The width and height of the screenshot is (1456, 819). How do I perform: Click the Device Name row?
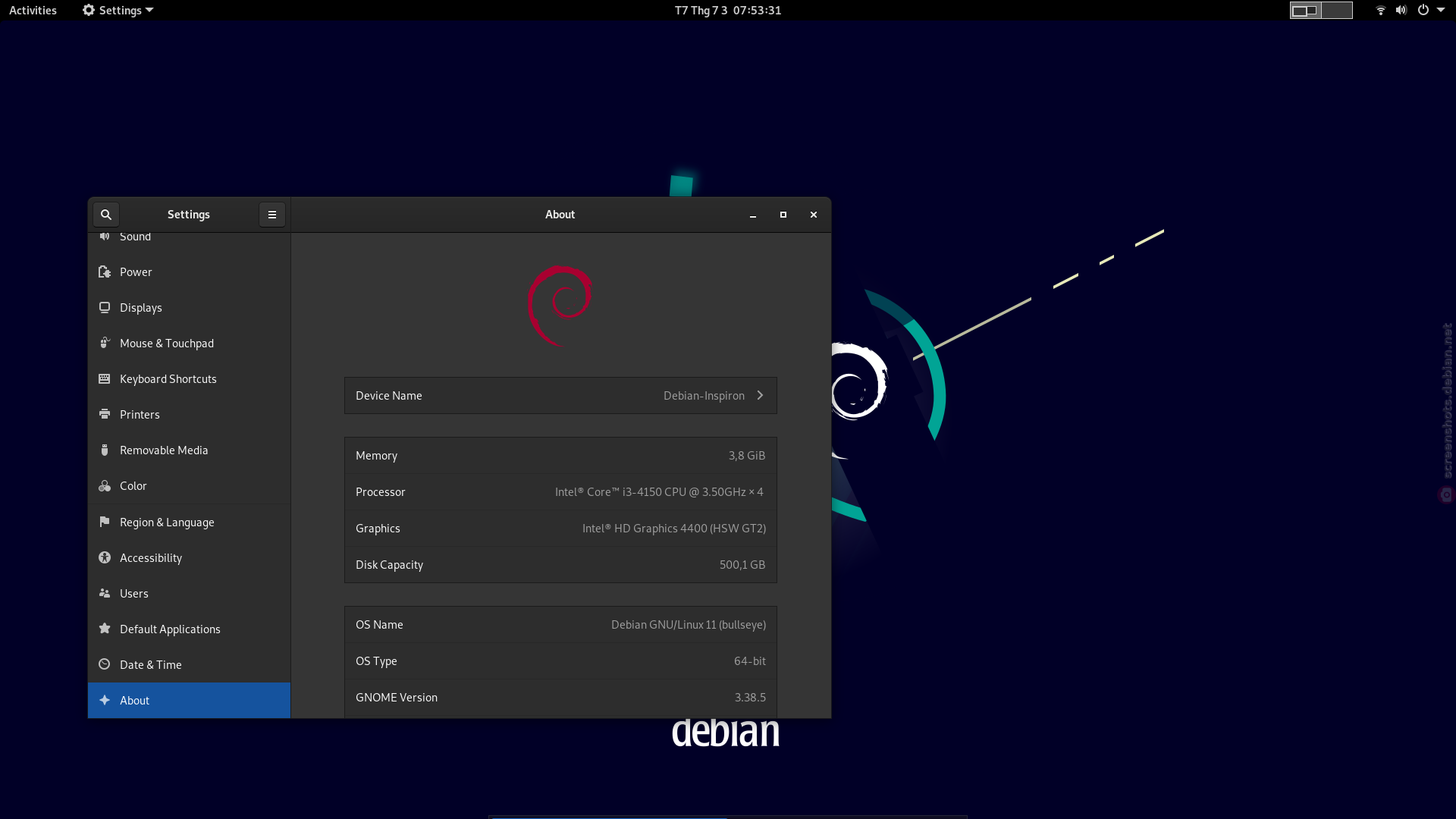click(x=560, y=395)
